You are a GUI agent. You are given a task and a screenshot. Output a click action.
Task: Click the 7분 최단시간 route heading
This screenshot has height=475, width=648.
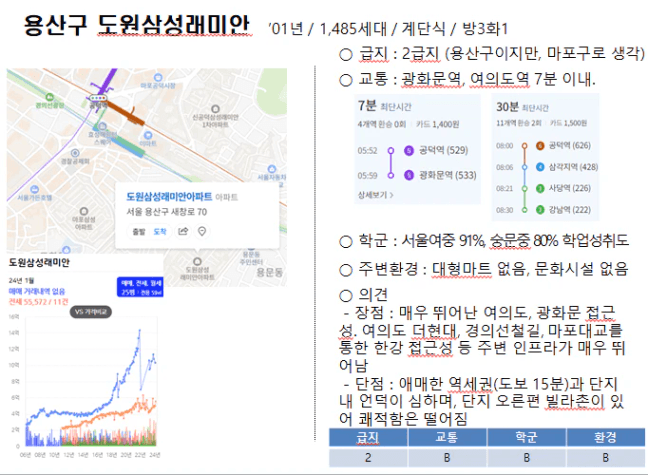[x=385, y=106]
